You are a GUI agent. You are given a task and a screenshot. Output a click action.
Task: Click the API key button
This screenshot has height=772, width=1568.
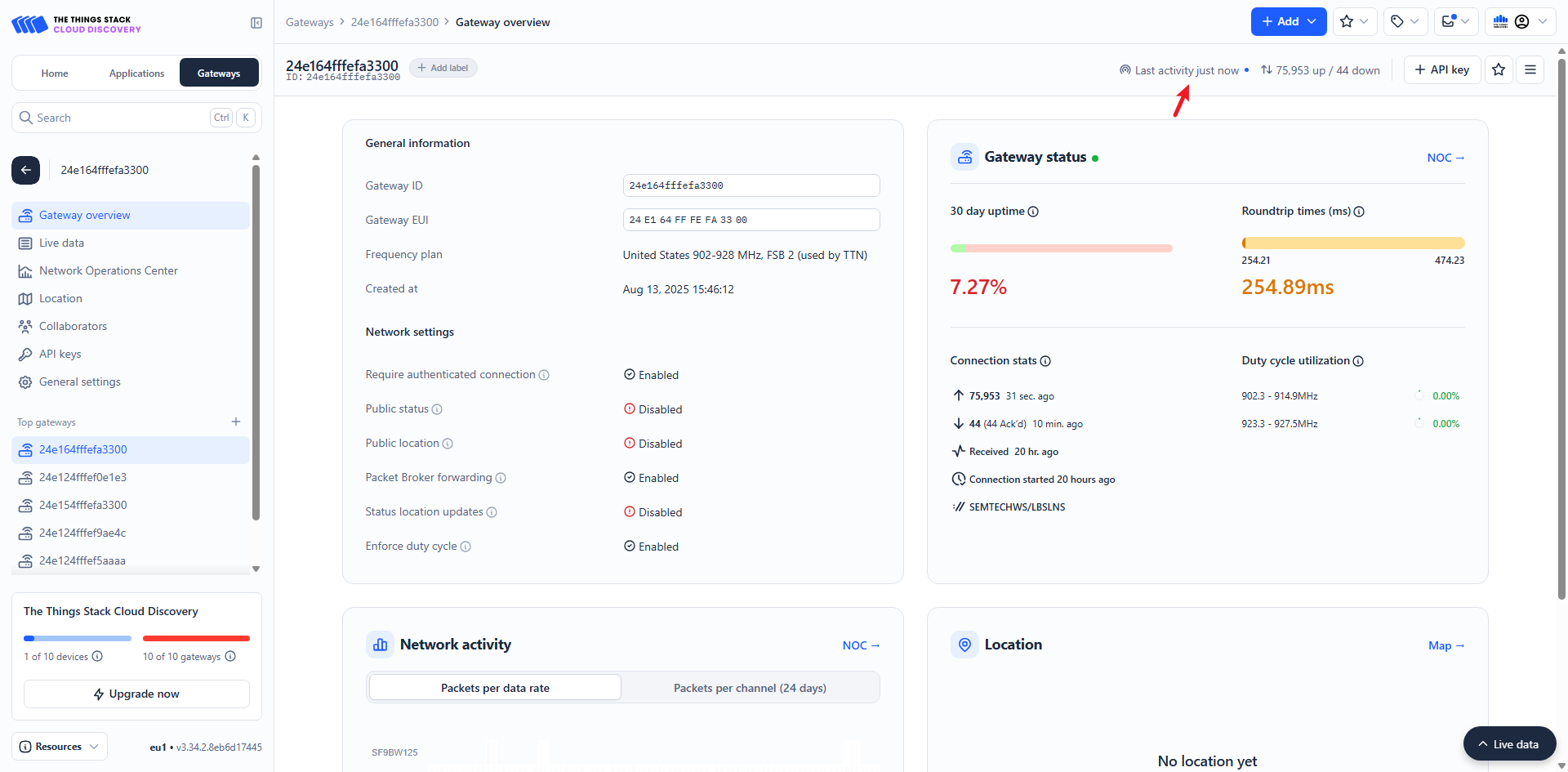[1442, 69]
